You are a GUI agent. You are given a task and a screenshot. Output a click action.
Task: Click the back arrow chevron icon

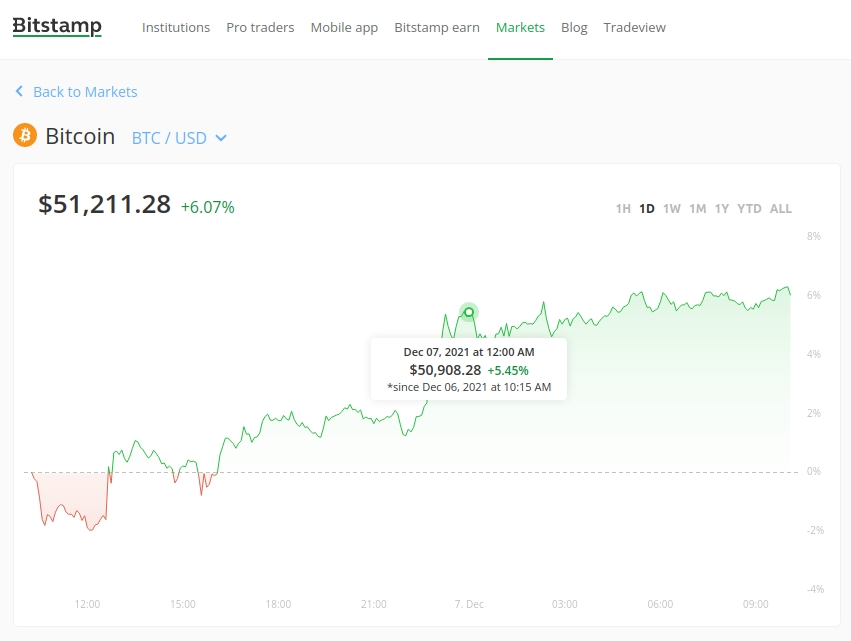coord(19,91)
